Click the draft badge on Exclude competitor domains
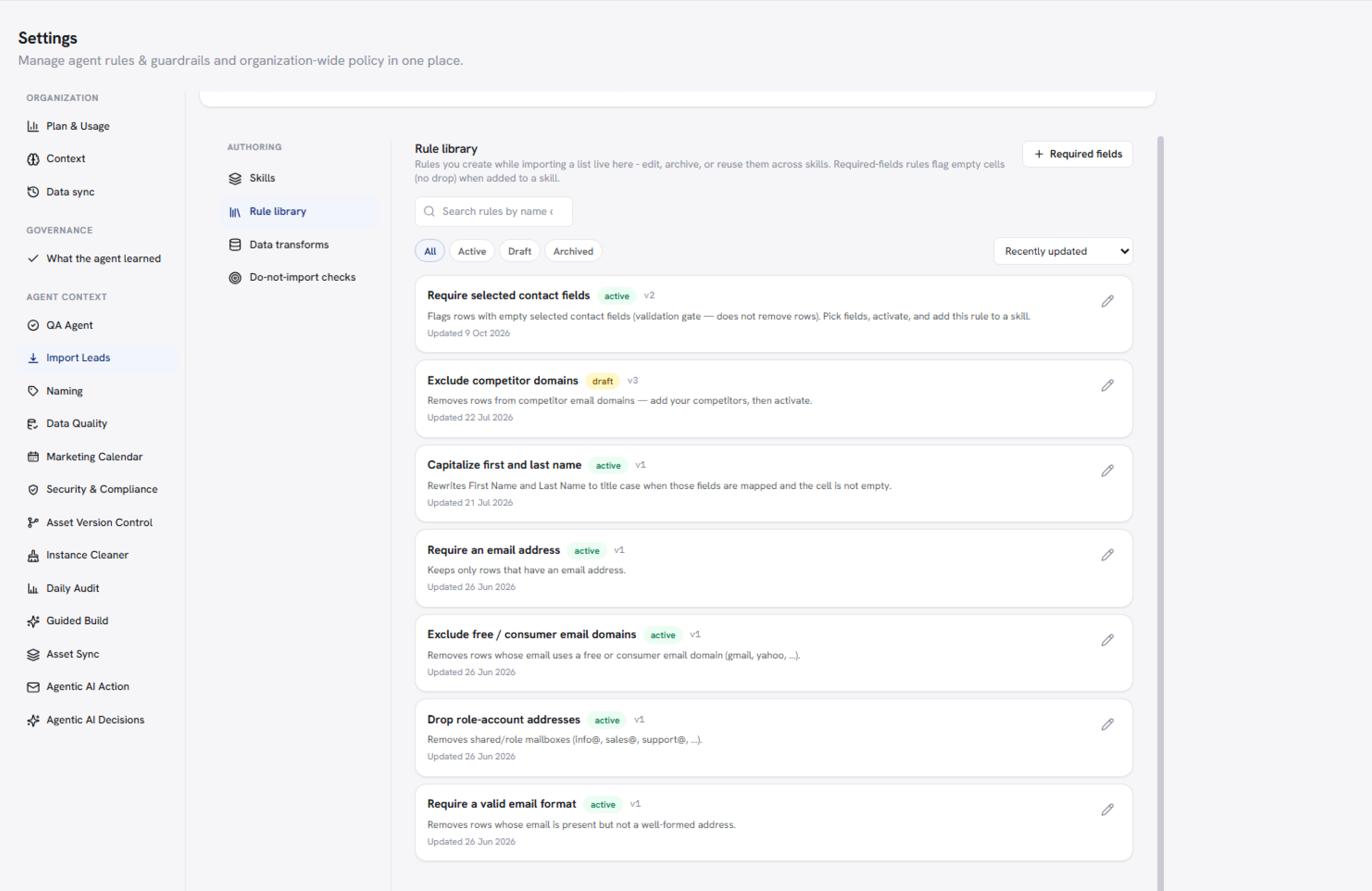This screenshot has height=891, width=1372. coord(602,381)
